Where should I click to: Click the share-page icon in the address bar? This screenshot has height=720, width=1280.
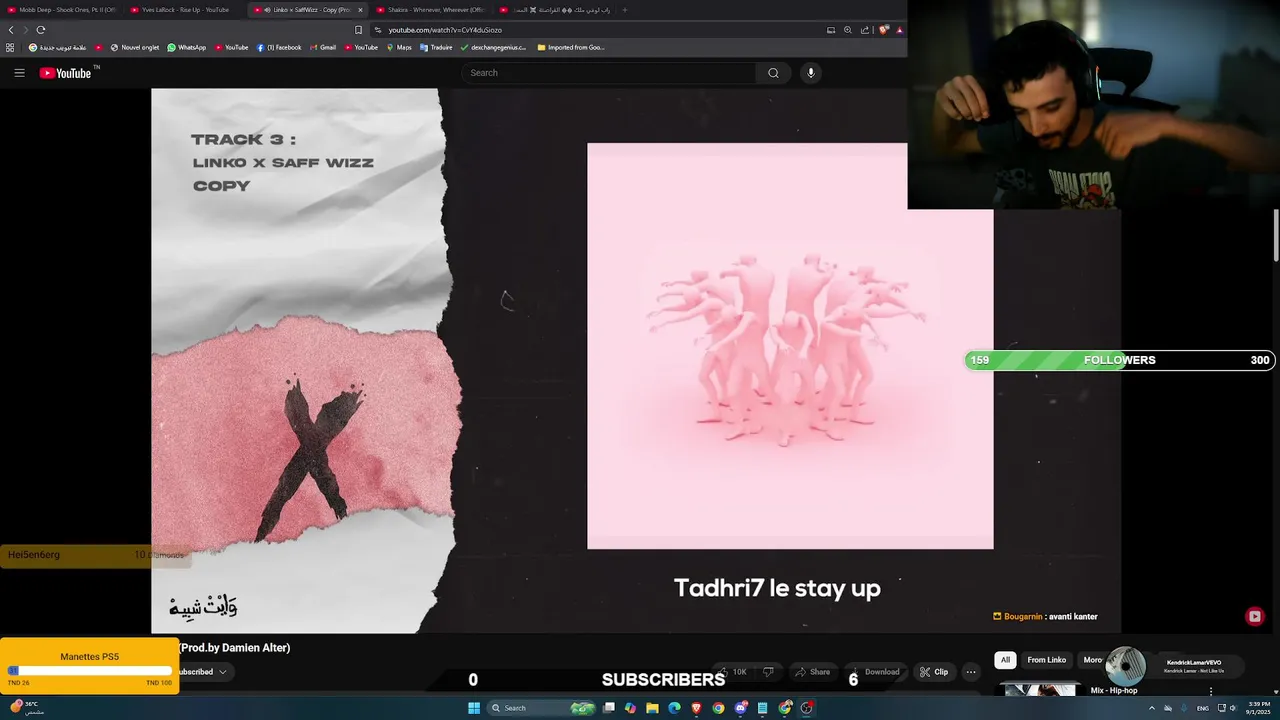(865, 30)
